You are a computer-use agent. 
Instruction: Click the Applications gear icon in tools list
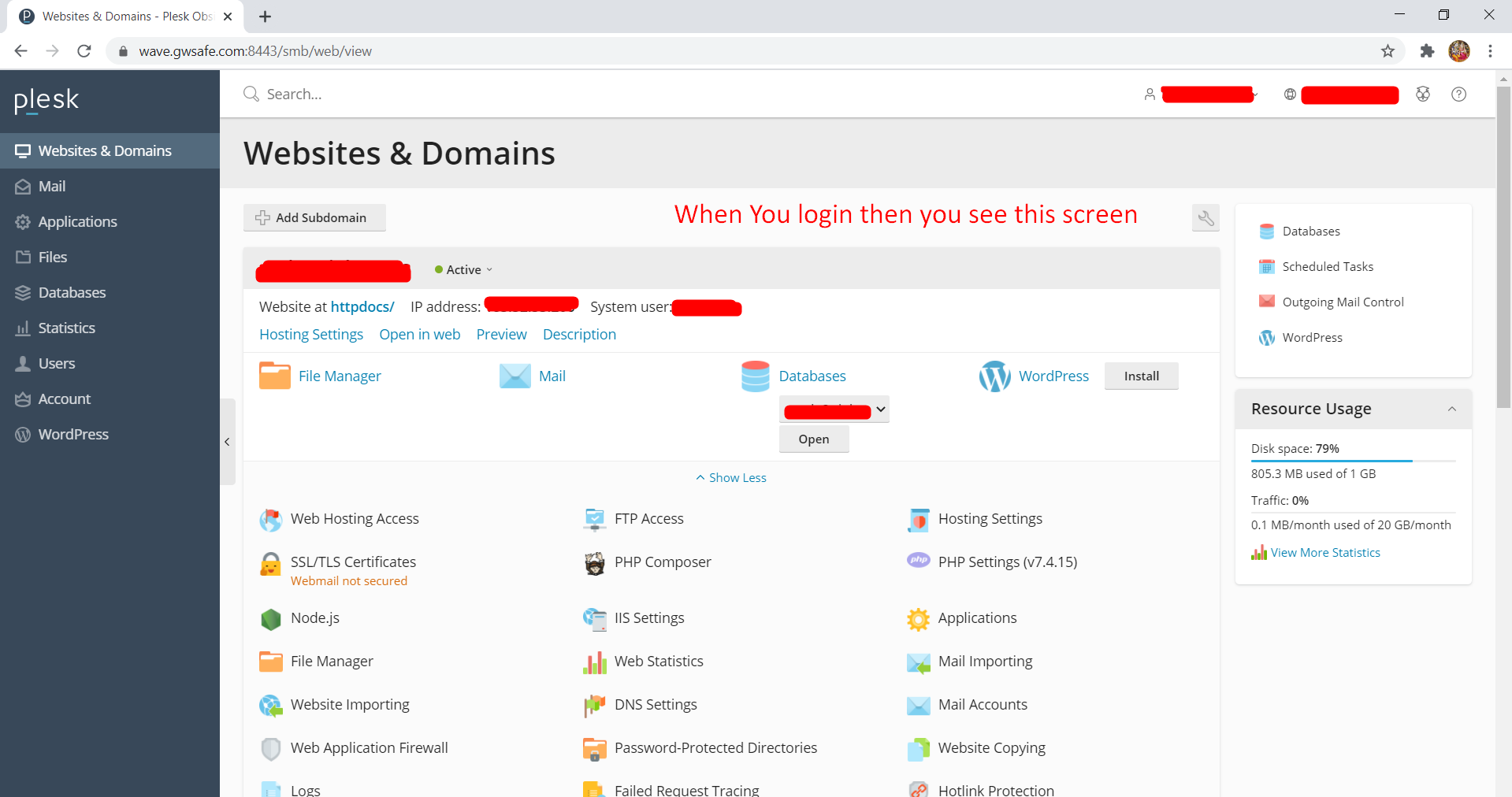[918, 619]
